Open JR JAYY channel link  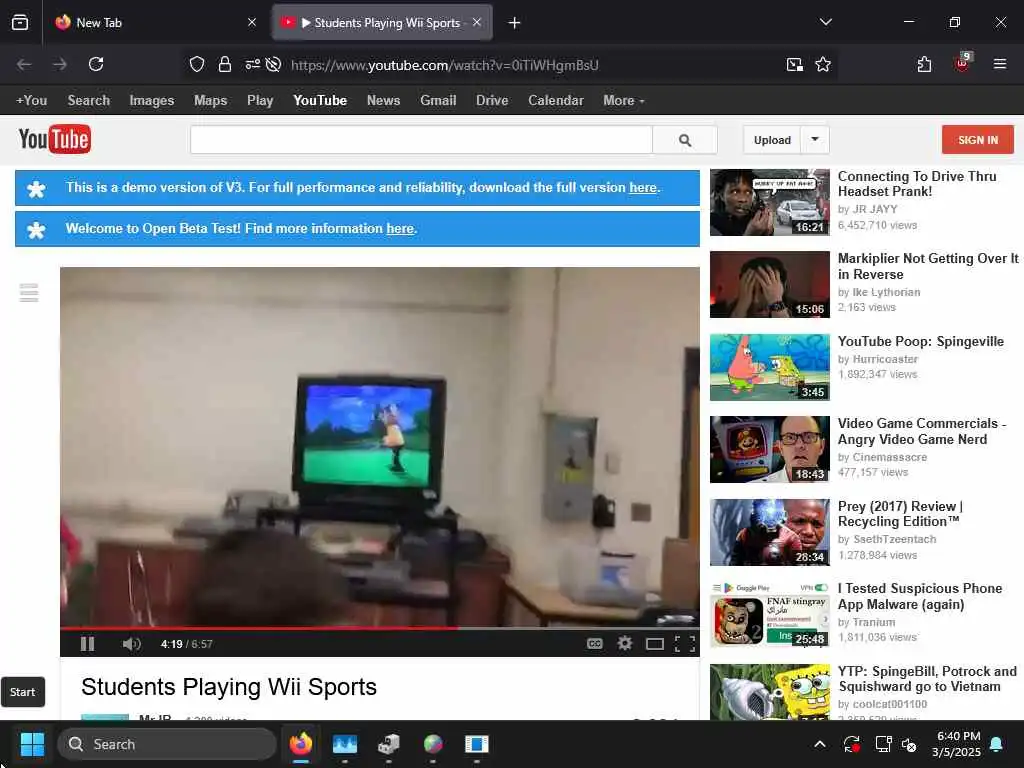click(x=875, y=209)
